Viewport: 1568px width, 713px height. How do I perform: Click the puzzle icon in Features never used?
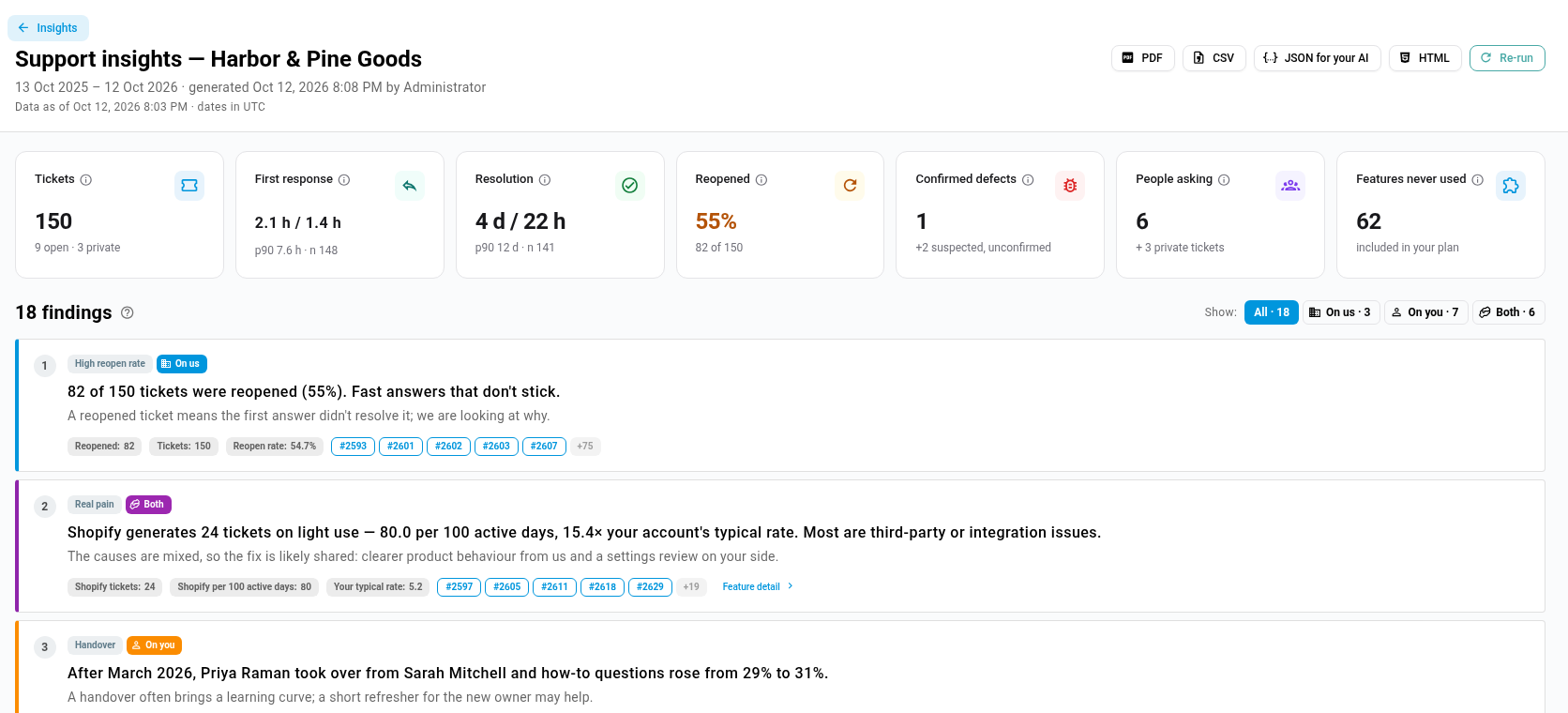(1511, 186)
